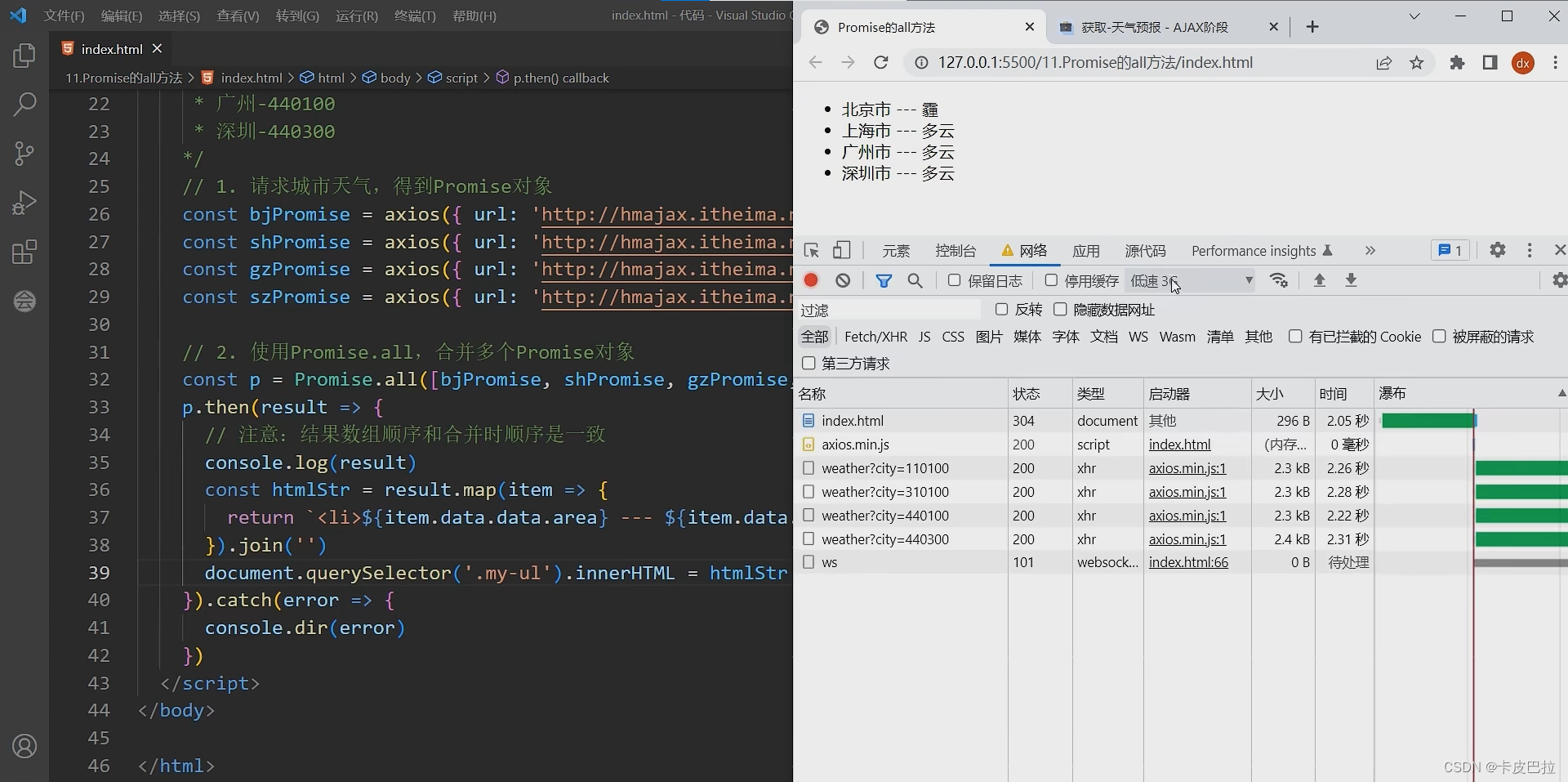This screenshot has height=782, width=1568.
Task: Open the html breadcrumb segment
Action: (322, 78)
